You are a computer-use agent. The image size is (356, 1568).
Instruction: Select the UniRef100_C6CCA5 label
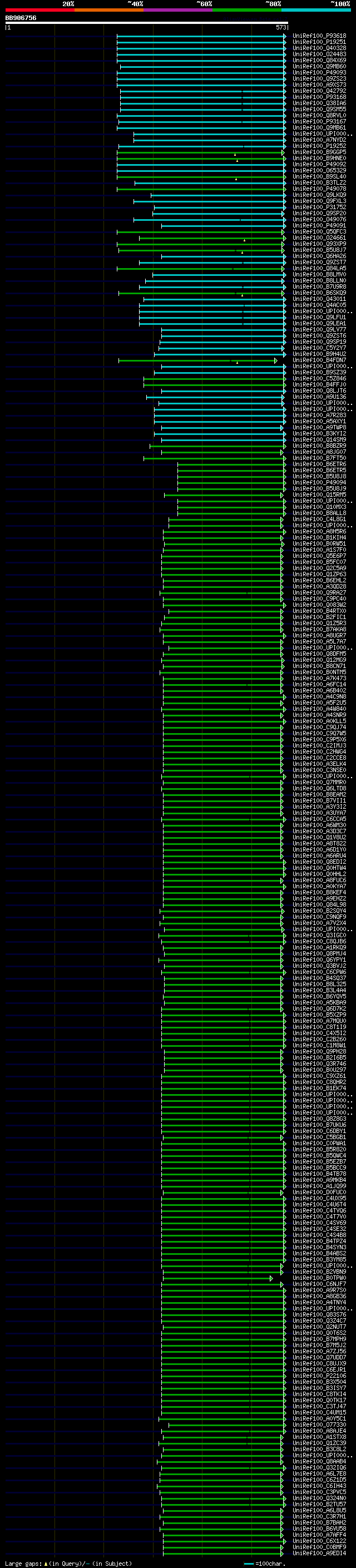pos(319,819)
